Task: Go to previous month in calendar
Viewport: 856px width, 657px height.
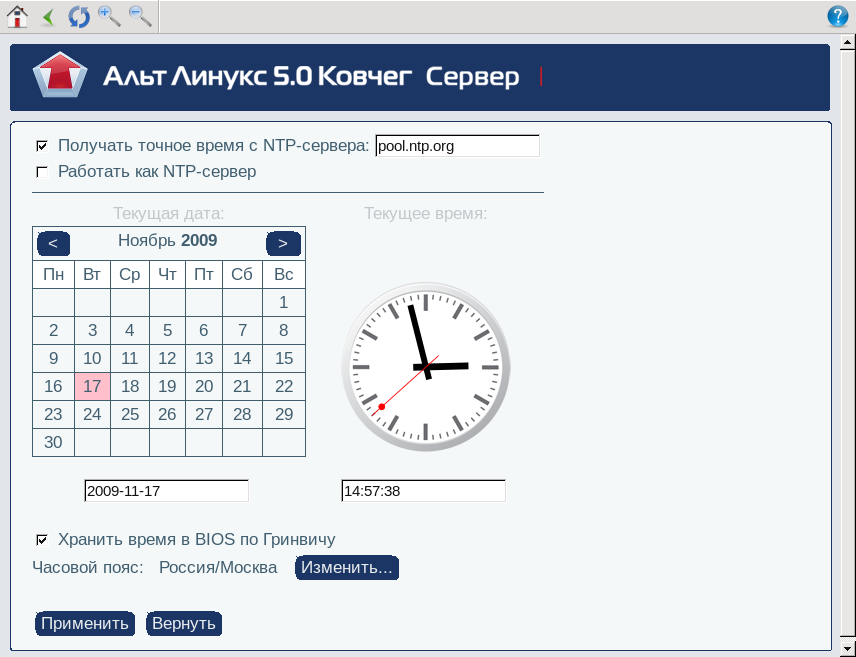Action: click(53, 243)
